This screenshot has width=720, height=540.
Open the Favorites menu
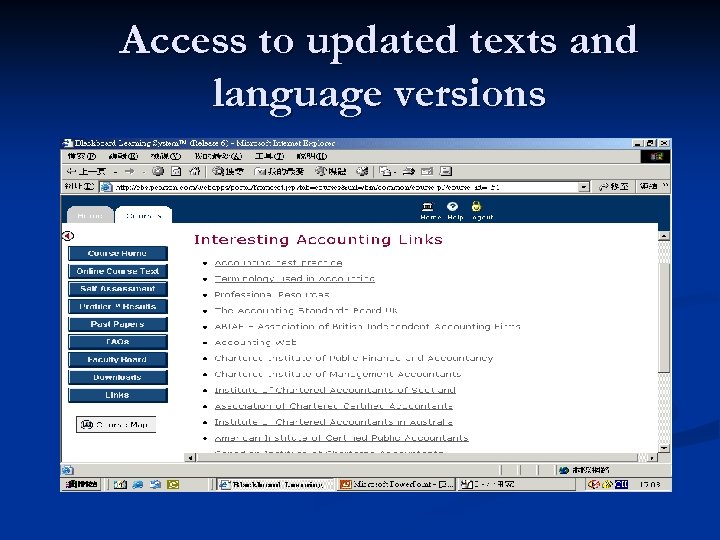[x=218, y=157]
